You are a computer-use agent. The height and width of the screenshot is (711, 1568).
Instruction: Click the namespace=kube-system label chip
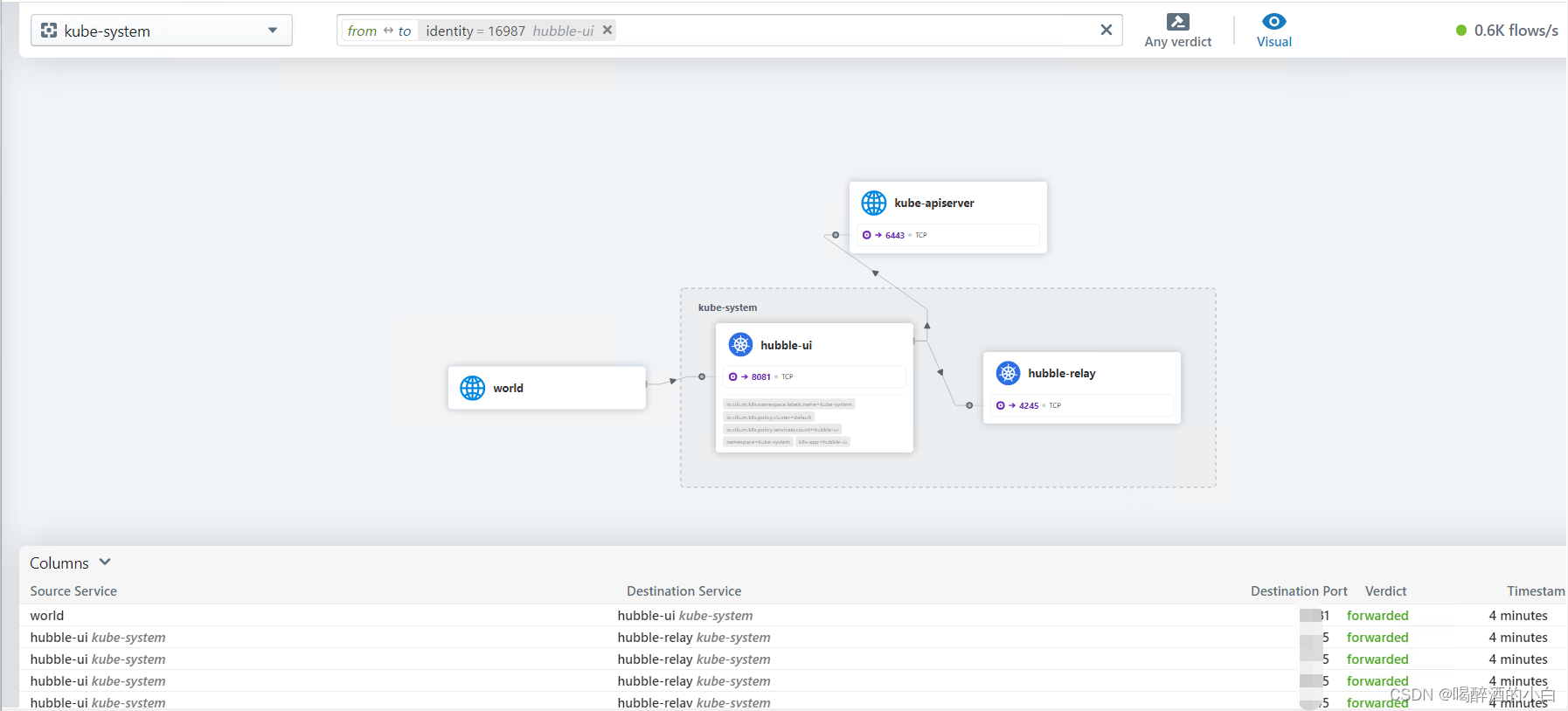[x=758, y=442]
